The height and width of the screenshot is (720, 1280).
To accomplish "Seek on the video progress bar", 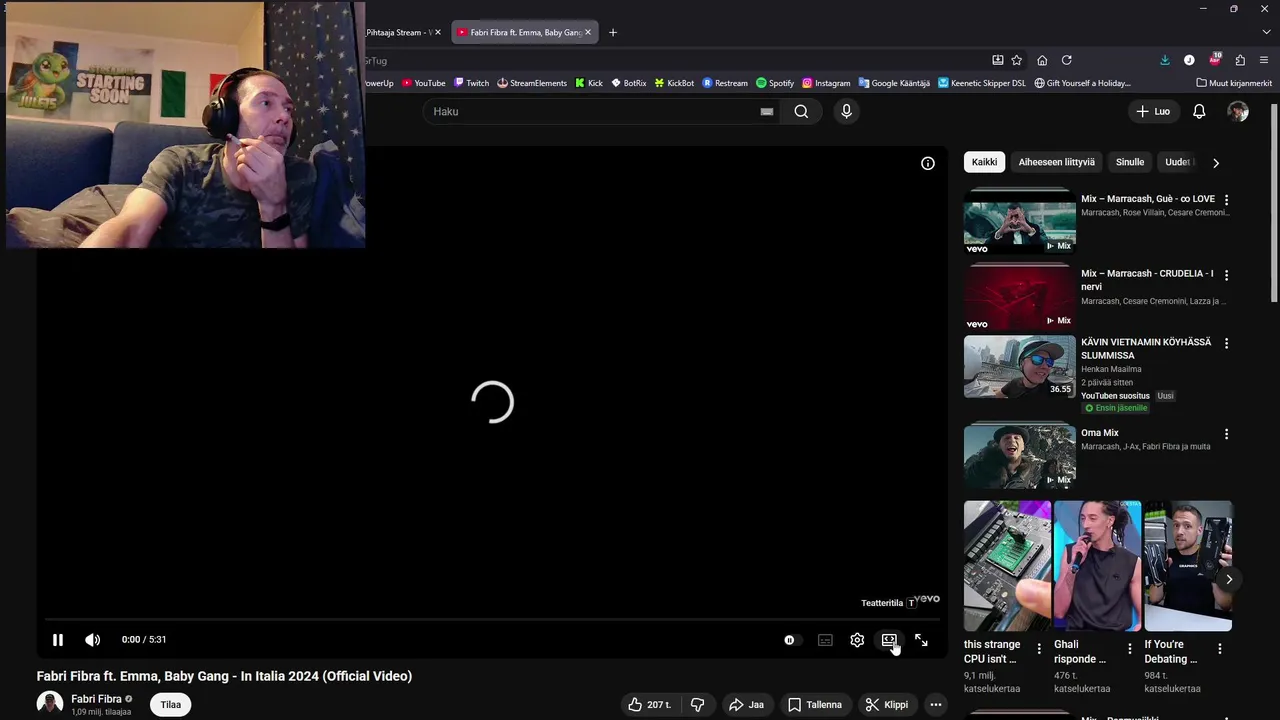I will (x=492, y=619).
